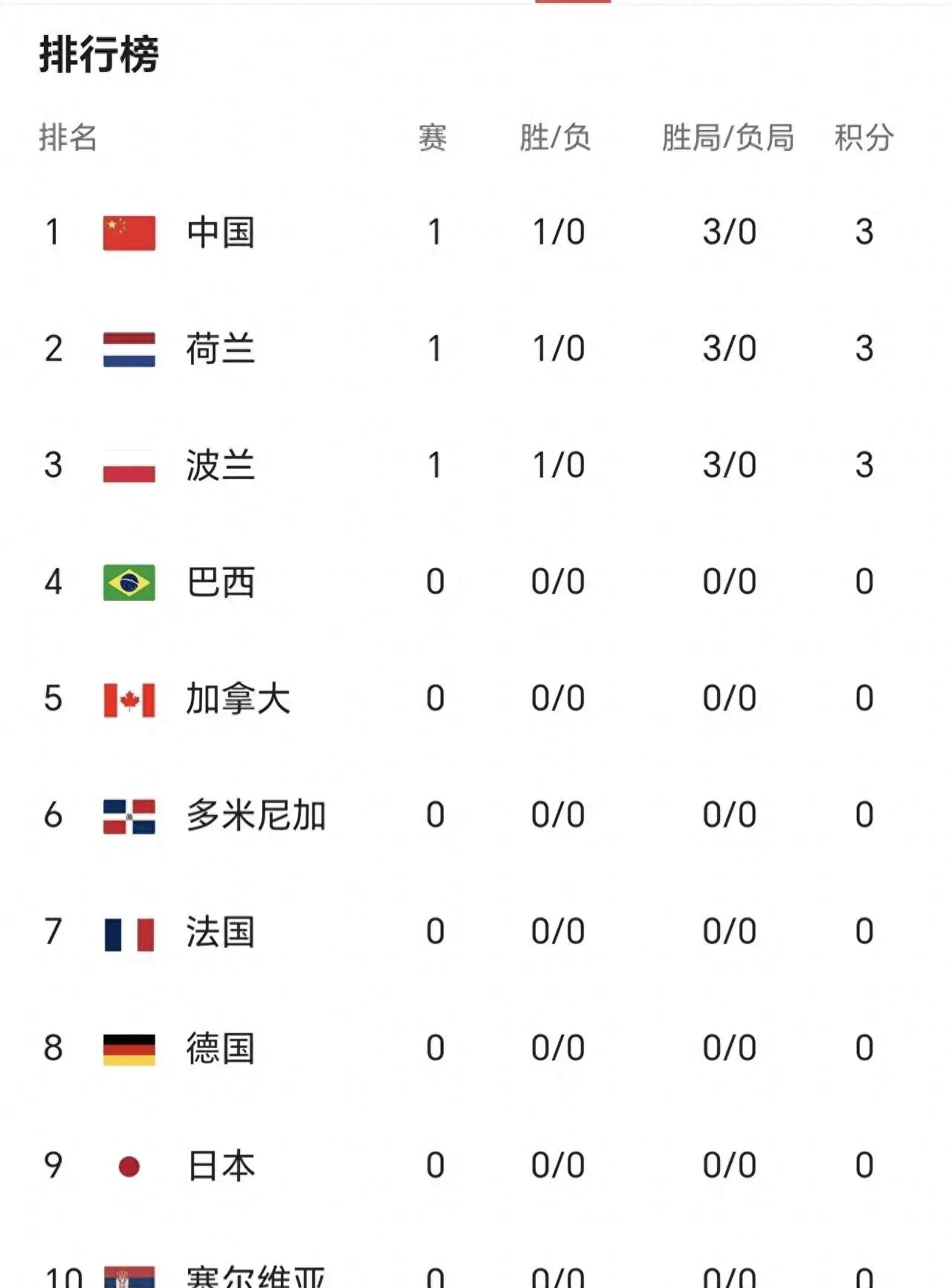Click the Poland flag icon
The width and height of the screenshot is (951, 1288).
point(129,466)
